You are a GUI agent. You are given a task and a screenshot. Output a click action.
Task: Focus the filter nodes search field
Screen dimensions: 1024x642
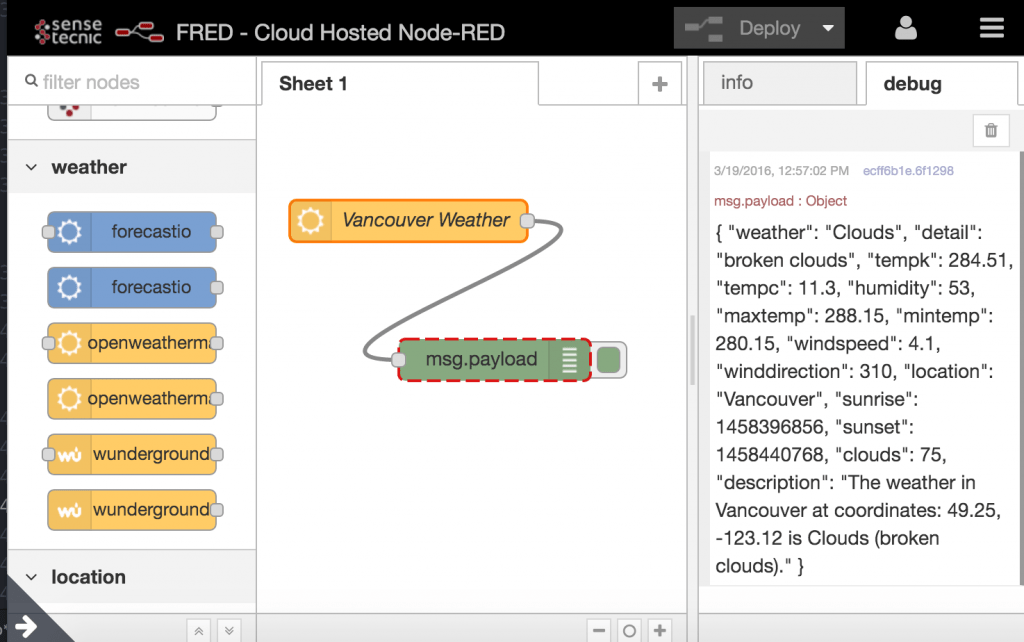pos(131,82)
